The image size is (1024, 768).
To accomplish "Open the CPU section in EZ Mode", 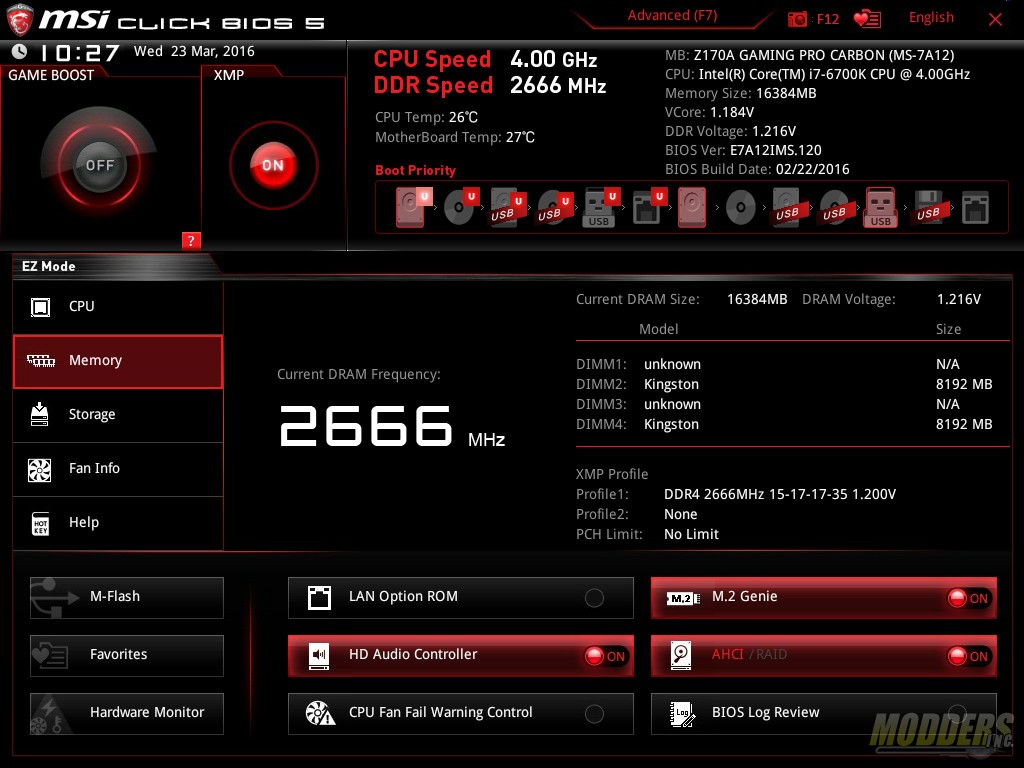I will pos(118,307).
